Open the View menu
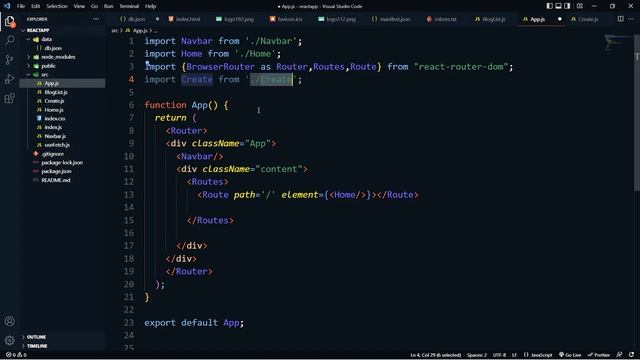Image resolution: width=640 pixels, height=360 pixels. pyautogui.click(x=79, y=6)
